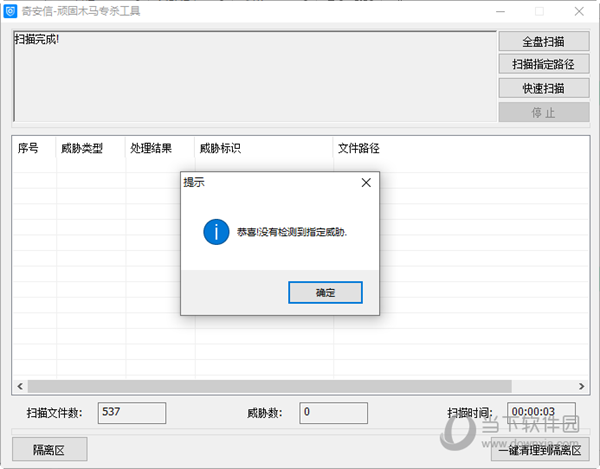Click the 扫描文件数 field showing 537
Screen dimensions: 600x469
(132, 413)
